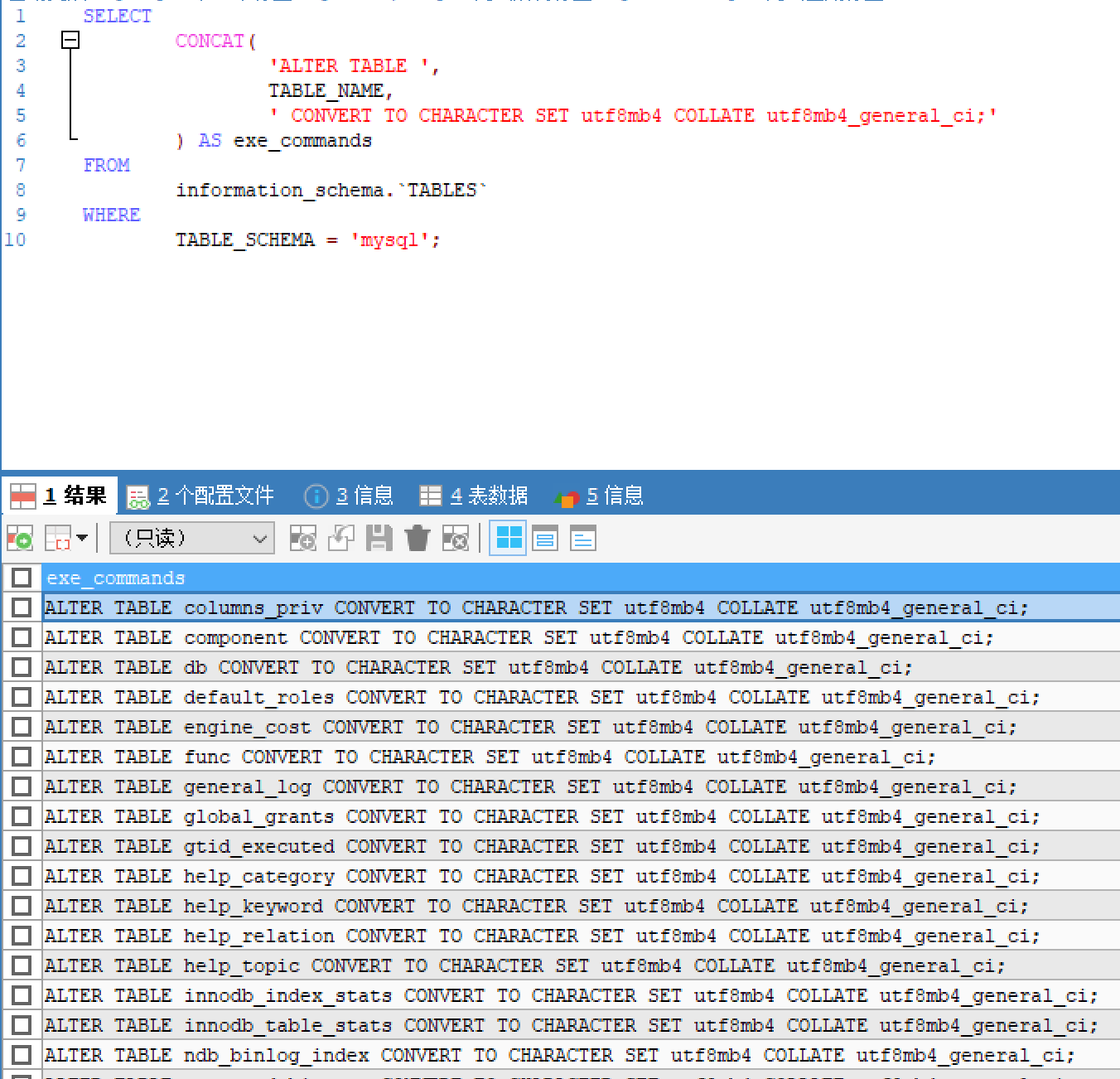Open the 4 表数据 tab
Image resolution: width=1120 pixels, height=1079 pixels.
click(474, 496)
